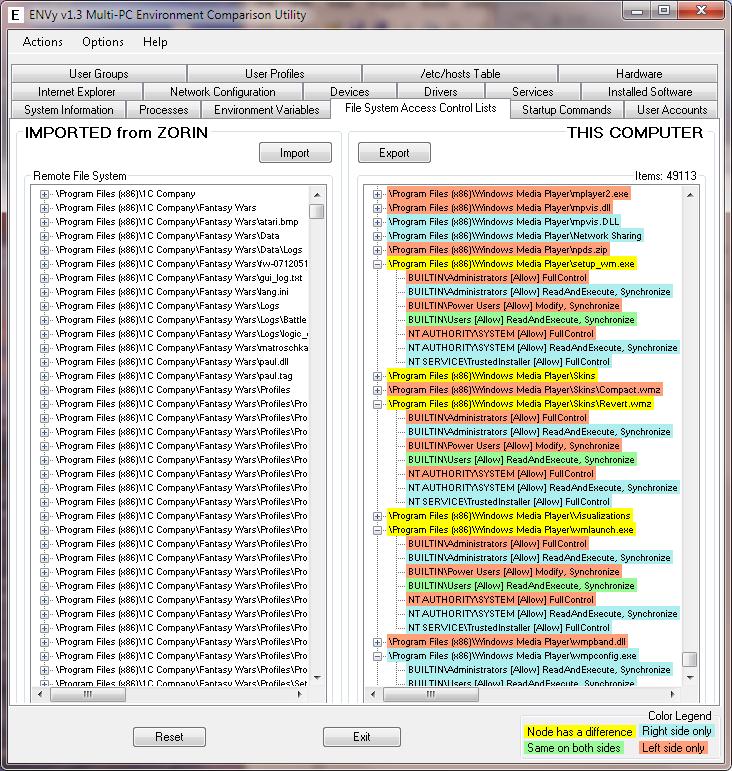Open the Hardware tab
This screenshot has height=771, width=732.
click(x=639, y=74)
